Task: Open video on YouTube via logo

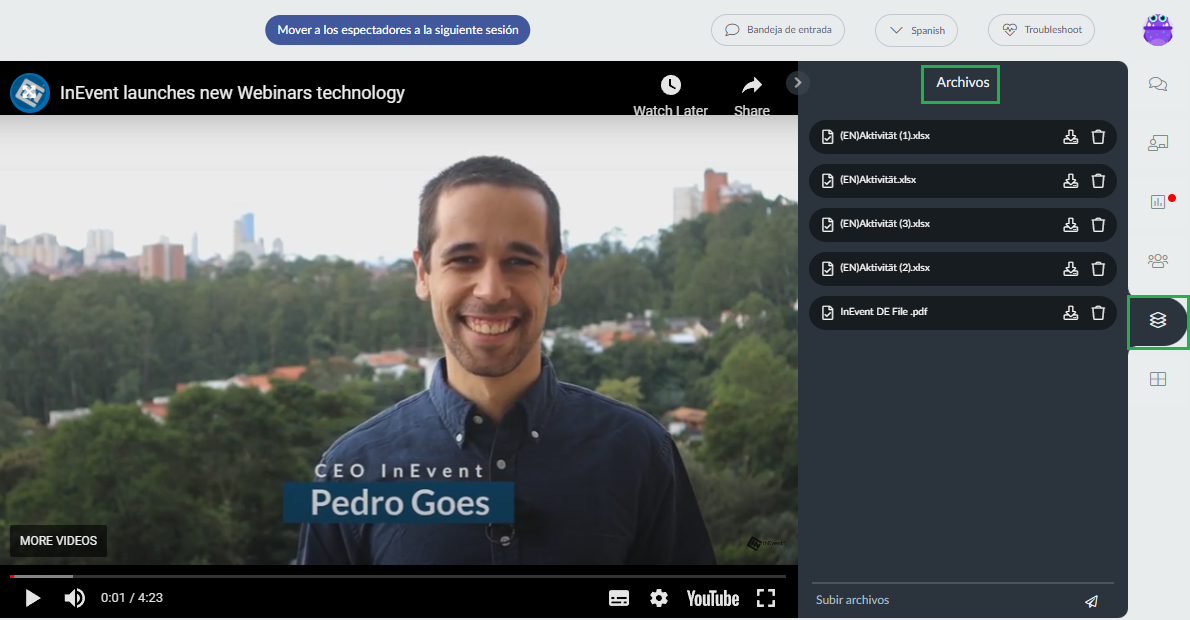Action: (713, 598)
